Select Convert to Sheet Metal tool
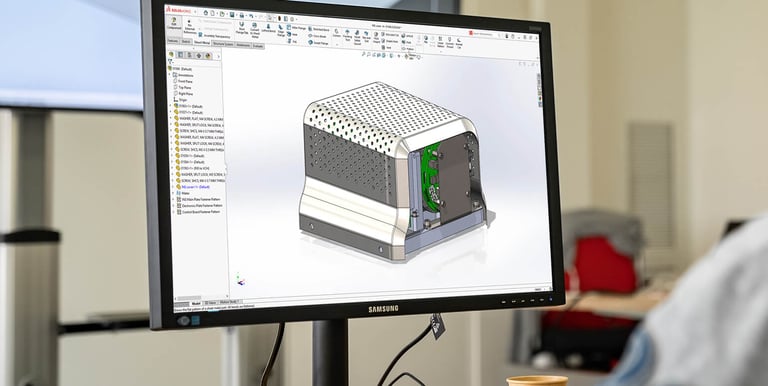Image resolution: width=768 pixels, height=386 pixels. 255,30
